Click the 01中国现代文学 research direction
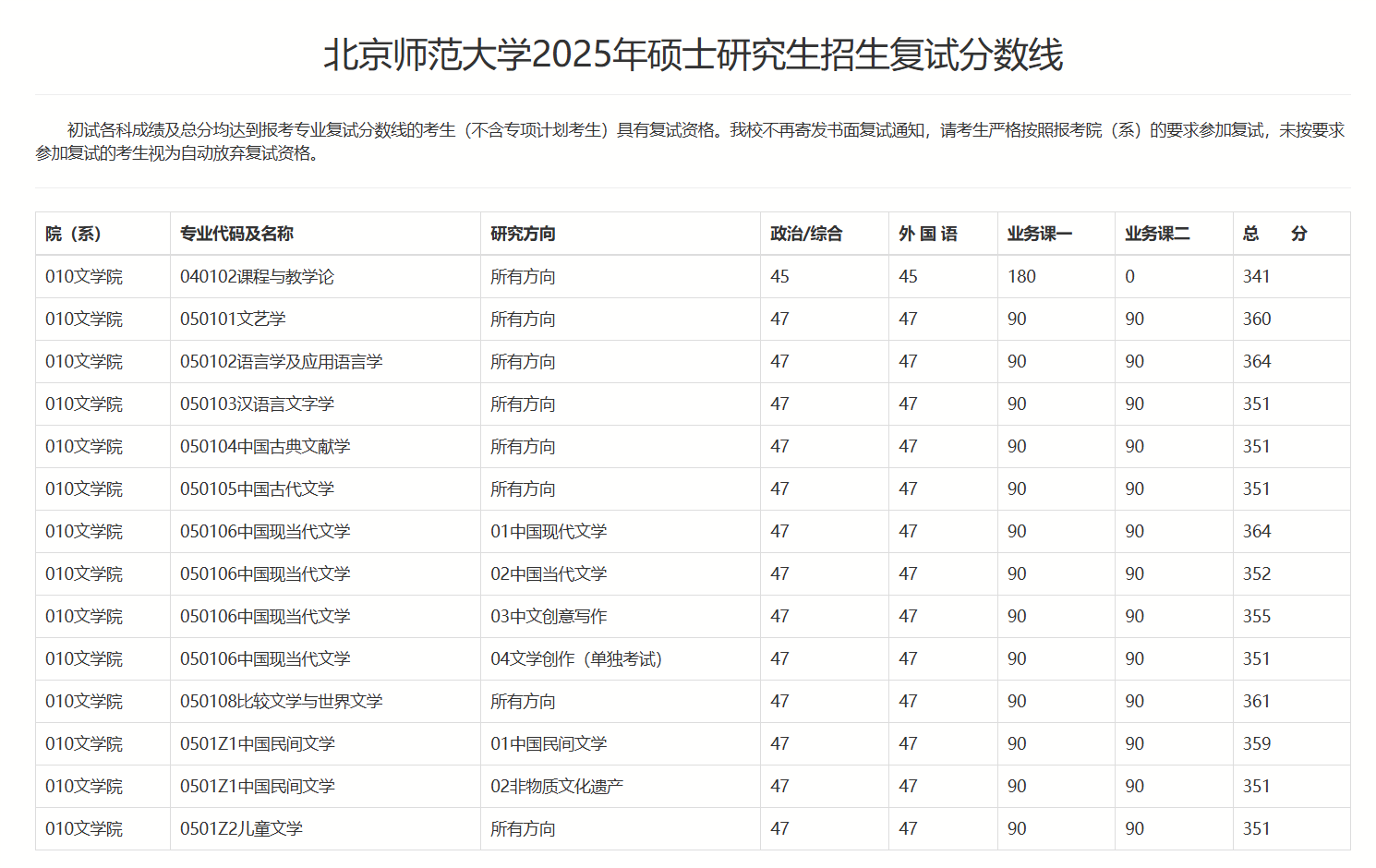The width and height of the screenshot is (1376, 868). coord(549,531)
